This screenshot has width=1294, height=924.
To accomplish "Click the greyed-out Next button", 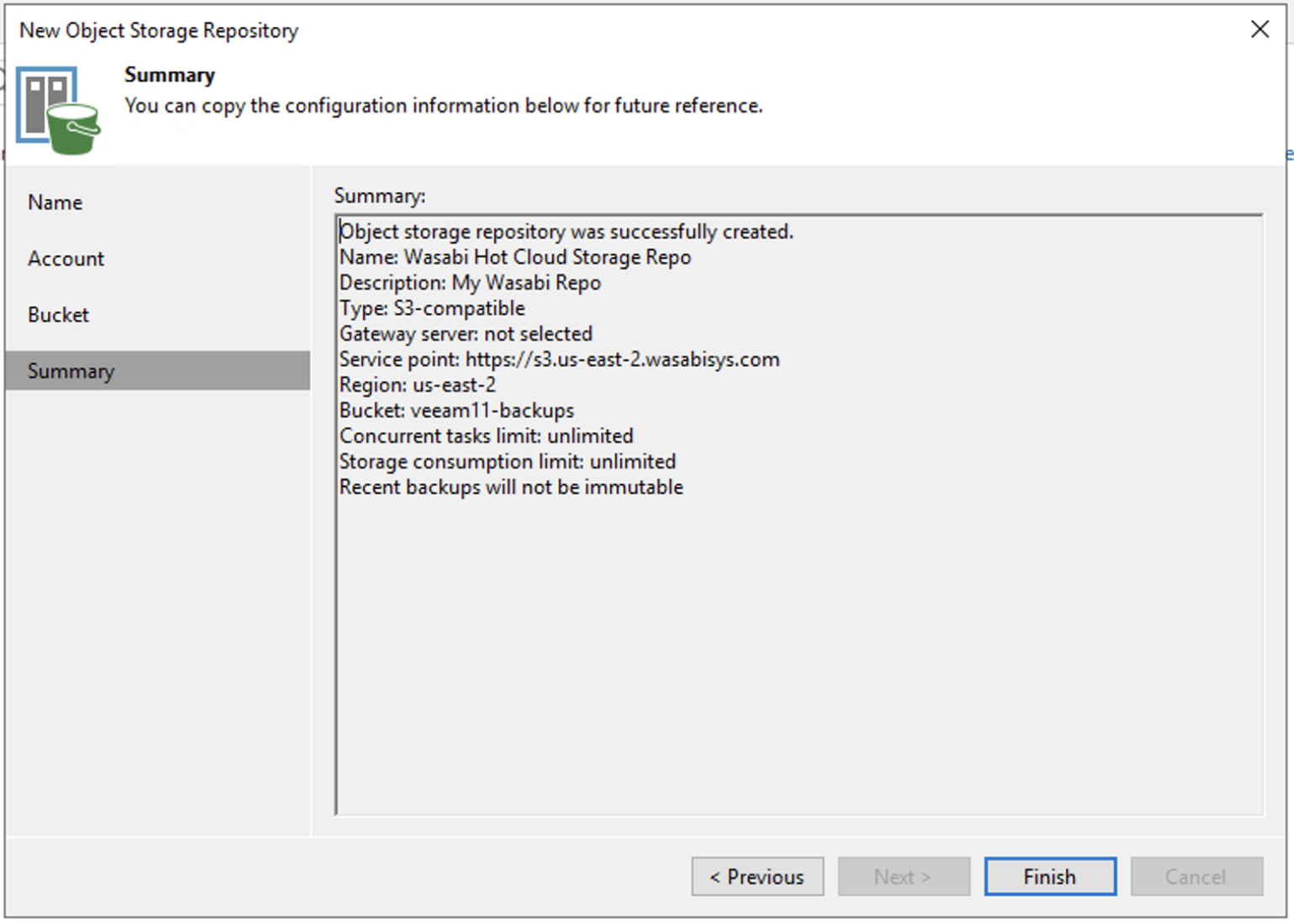I will 903,876.
